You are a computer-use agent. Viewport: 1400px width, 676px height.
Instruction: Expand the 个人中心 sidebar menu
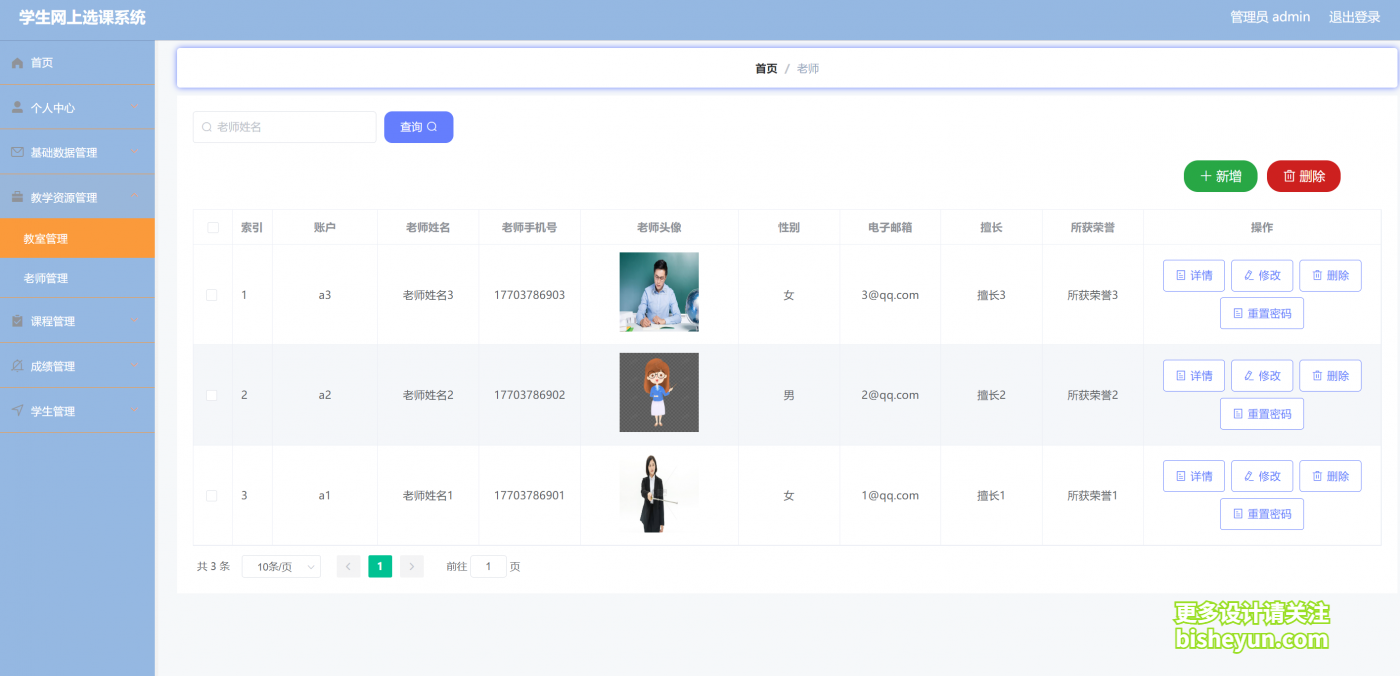(x=77, y=107)
